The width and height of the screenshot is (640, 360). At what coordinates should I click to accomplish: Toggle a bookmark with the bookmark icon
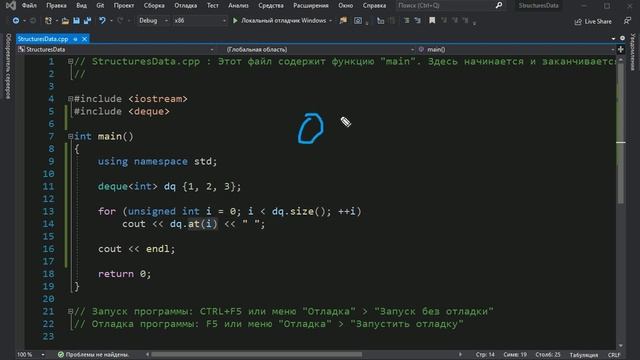click(x=432, y=20)
